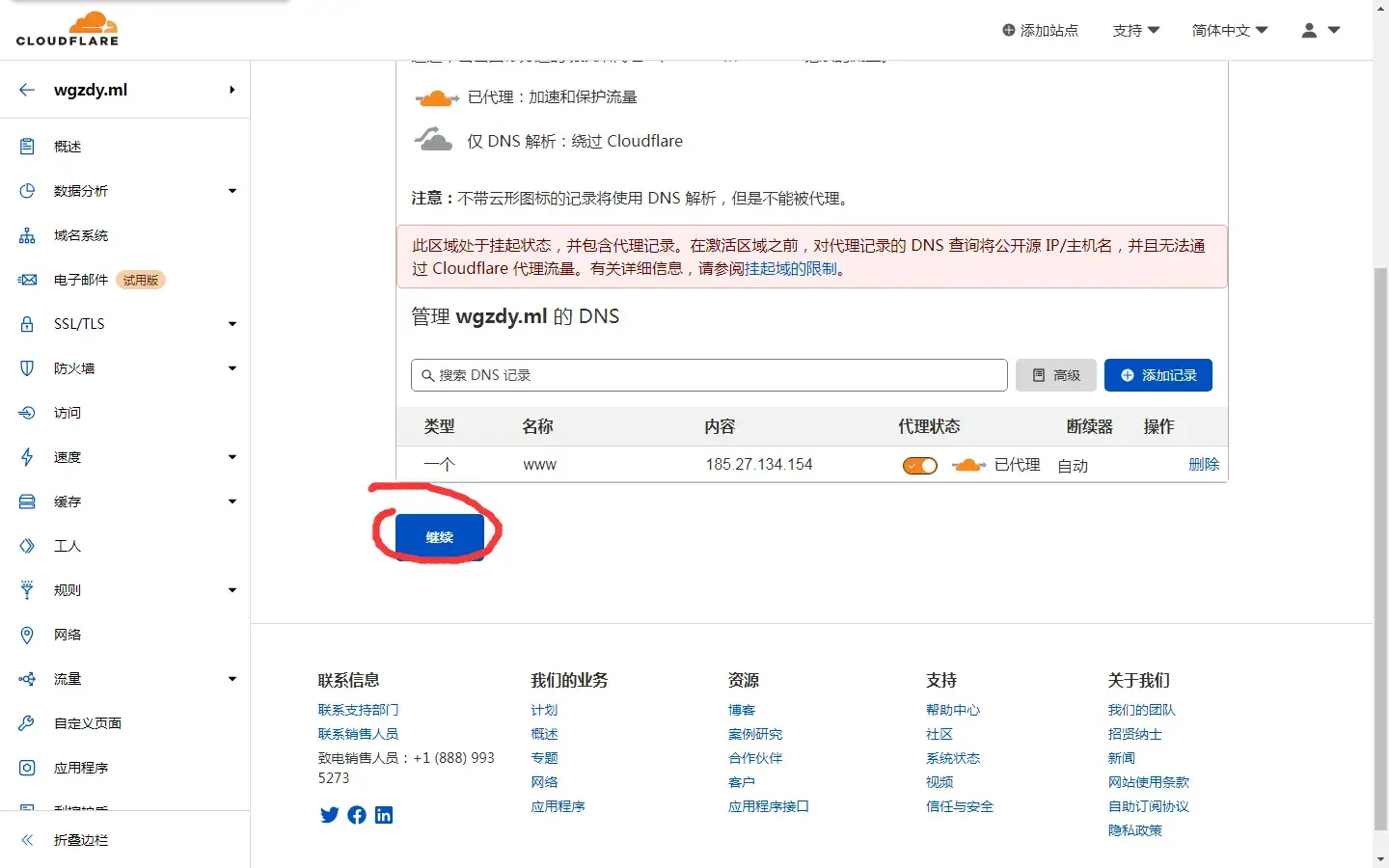The image size is (1389, 868).
Task: Click the 应用程序 apps icon
Action: pos(27,768)
